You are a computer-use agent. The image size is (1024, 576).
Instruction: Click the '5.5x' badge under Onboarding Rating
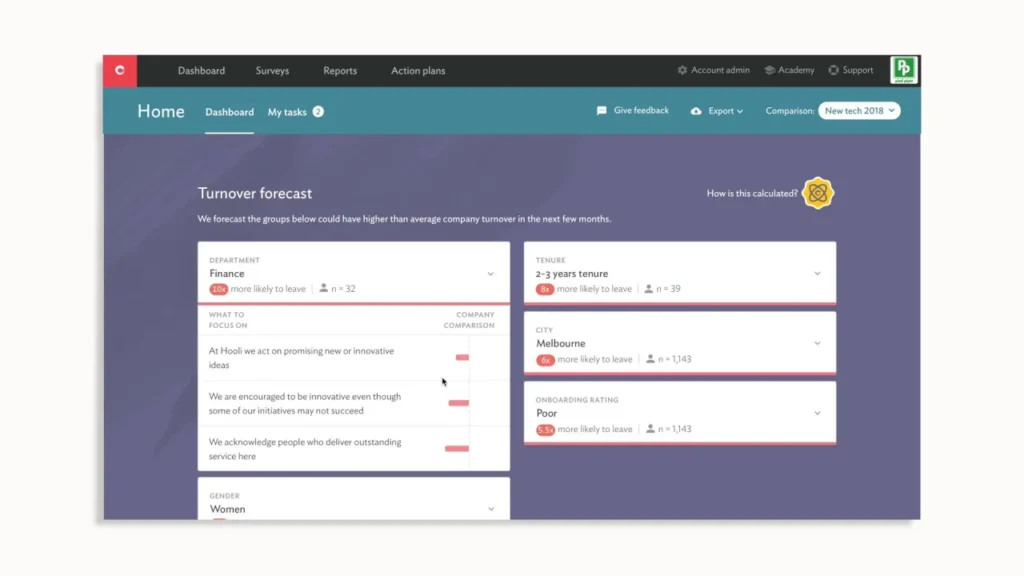[546, 428]
